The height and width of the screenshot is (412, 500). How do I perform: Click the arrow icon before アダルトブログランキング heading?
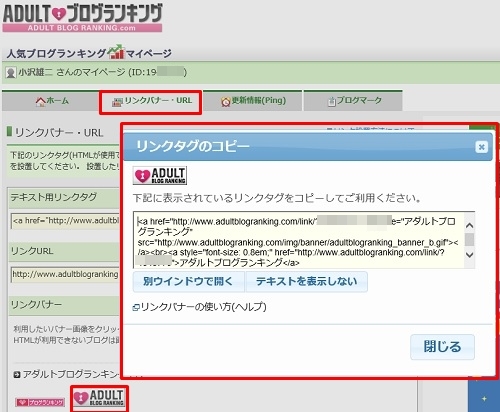point(17,375)
